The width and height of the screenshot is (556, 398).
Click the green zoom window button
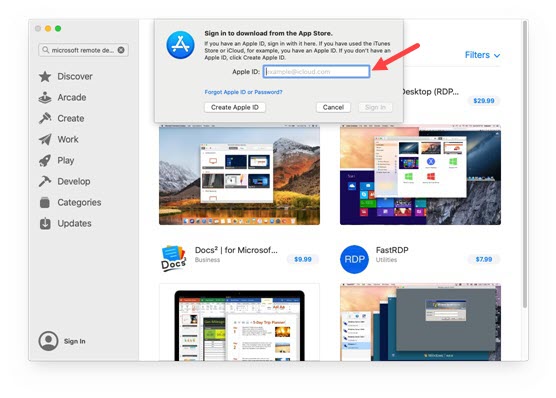click(x=58, y=28)
